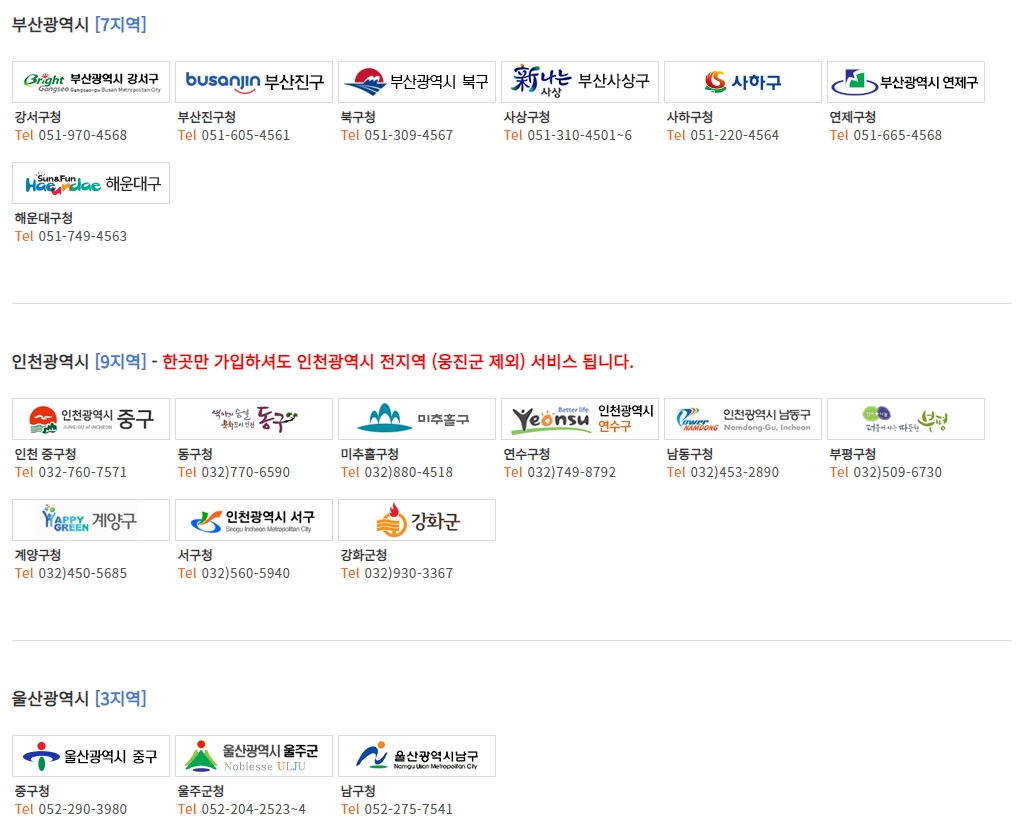Click phone number 032)930-3367
The height and width of the screenshot is (827, 1030).
pos(409,573)
